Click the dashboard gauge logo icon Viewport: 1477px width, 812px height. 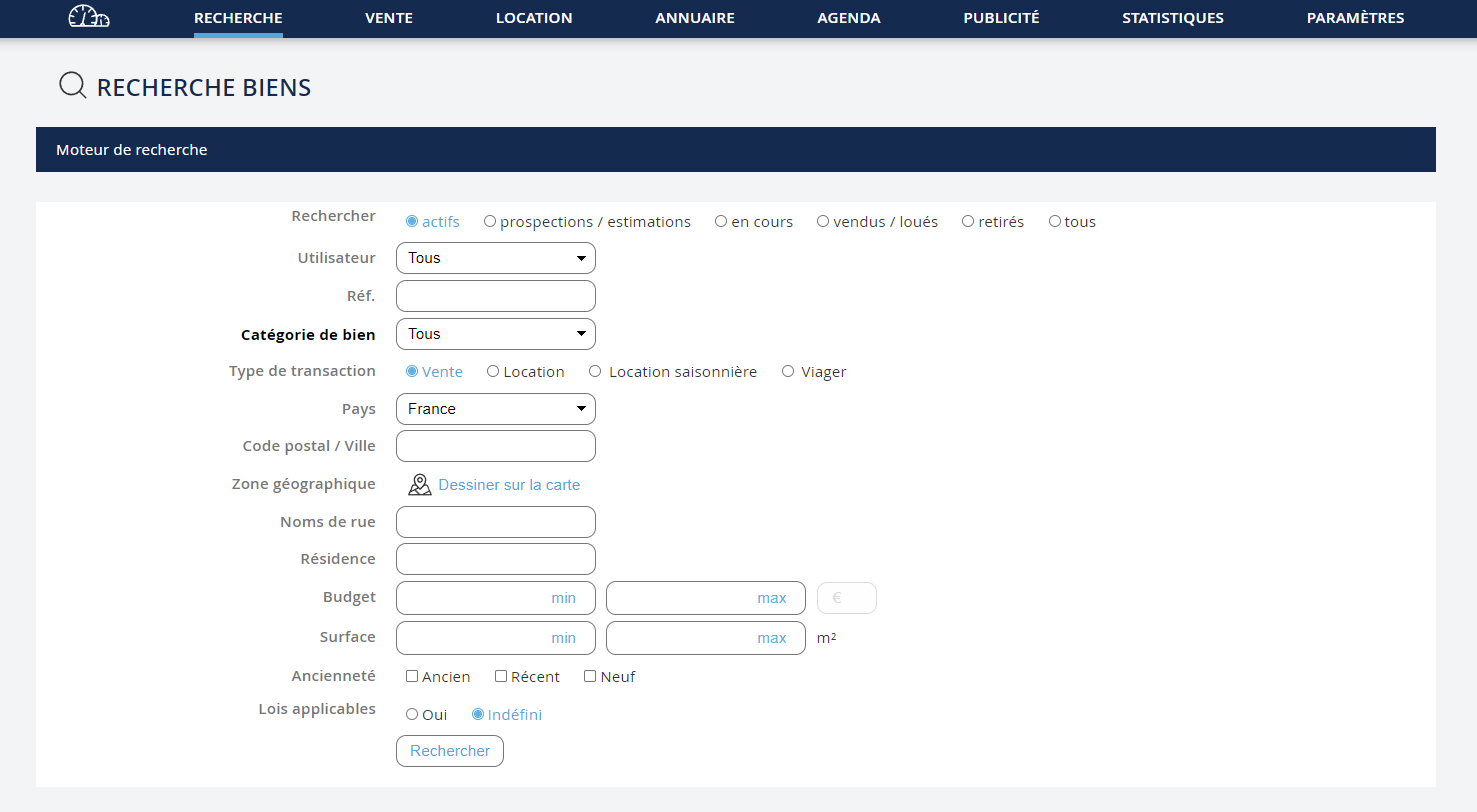pos(88,17)
